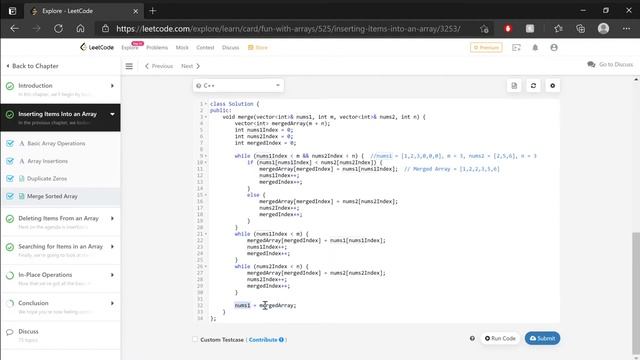Open the Contribute link
The width and height of the screenshot is (640, 360).
coord(263,340)
